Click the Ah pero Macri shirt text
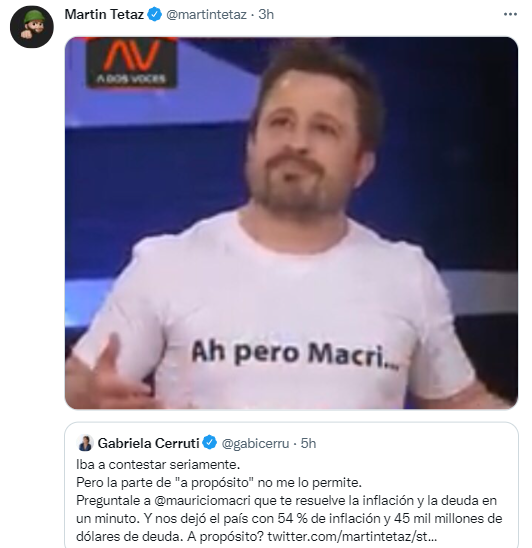The image size is (532, 548). tap(295, 353)
